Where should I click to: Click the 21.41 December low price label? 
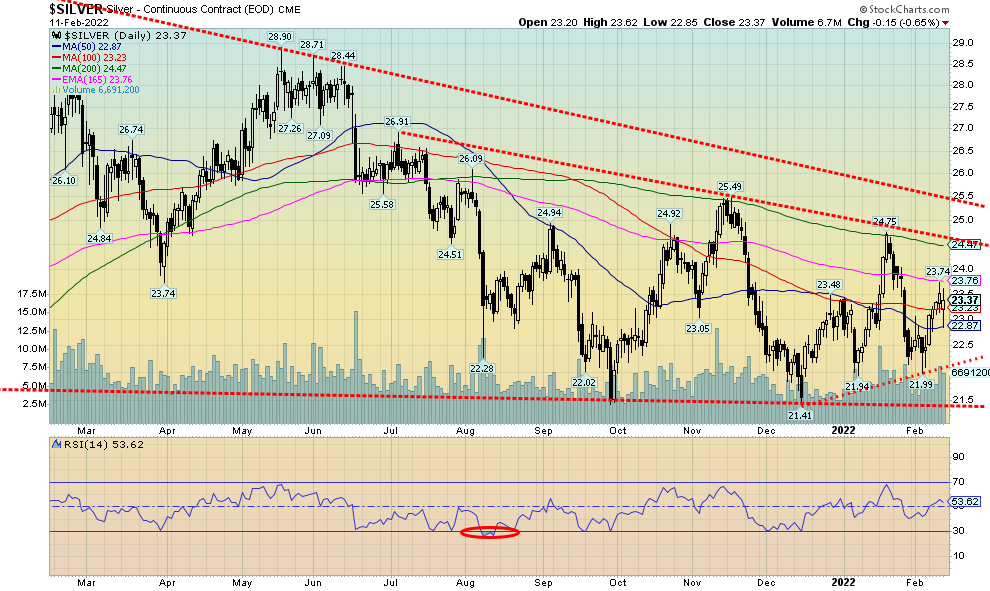coord(799,414)
